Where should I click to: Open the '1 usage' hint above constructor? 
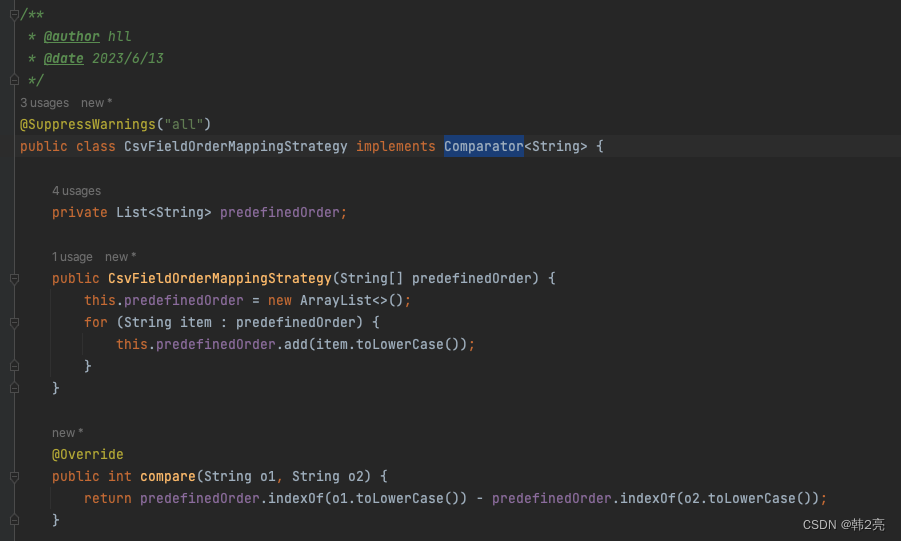(x=72, y=257)
